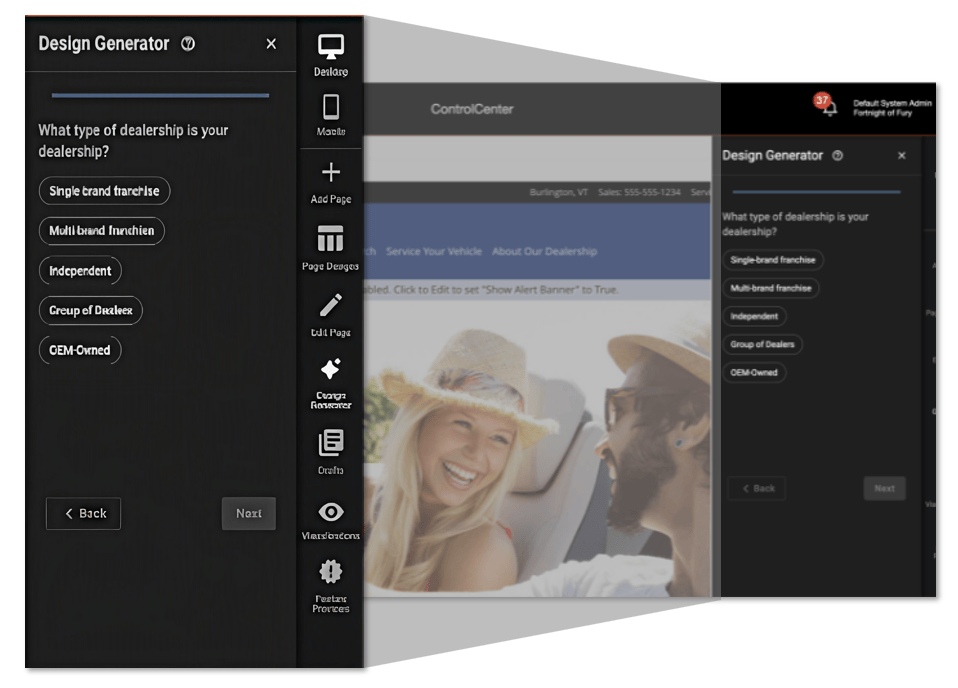
Task: Open About Our Dealership nav menu
Action: pos(544,251)
